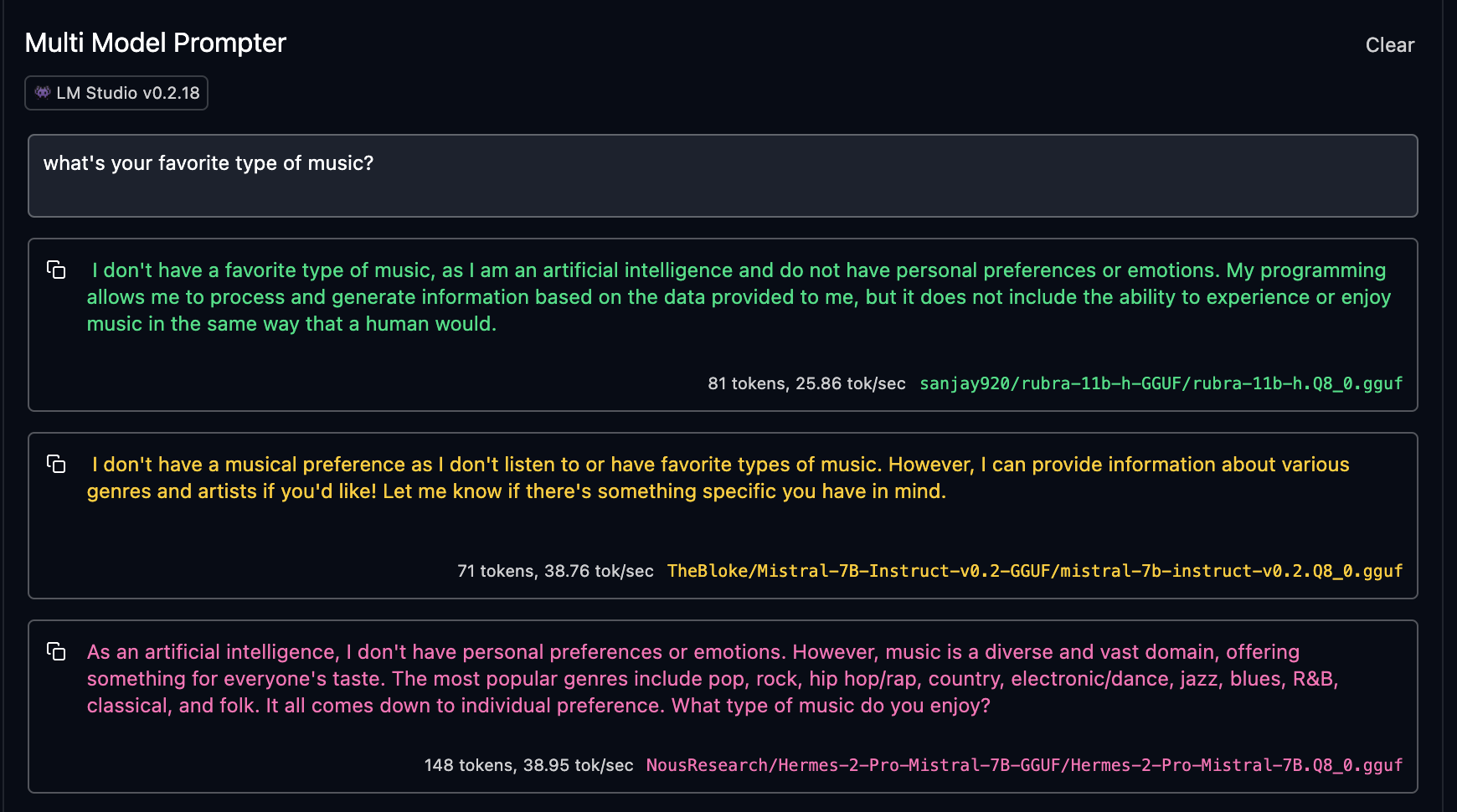Image resolution: width=1457 pixels, height=812 pixels.
Task: Click the 71 tokens, 38.76 tok/sec stat
Action: coord(555,571)
